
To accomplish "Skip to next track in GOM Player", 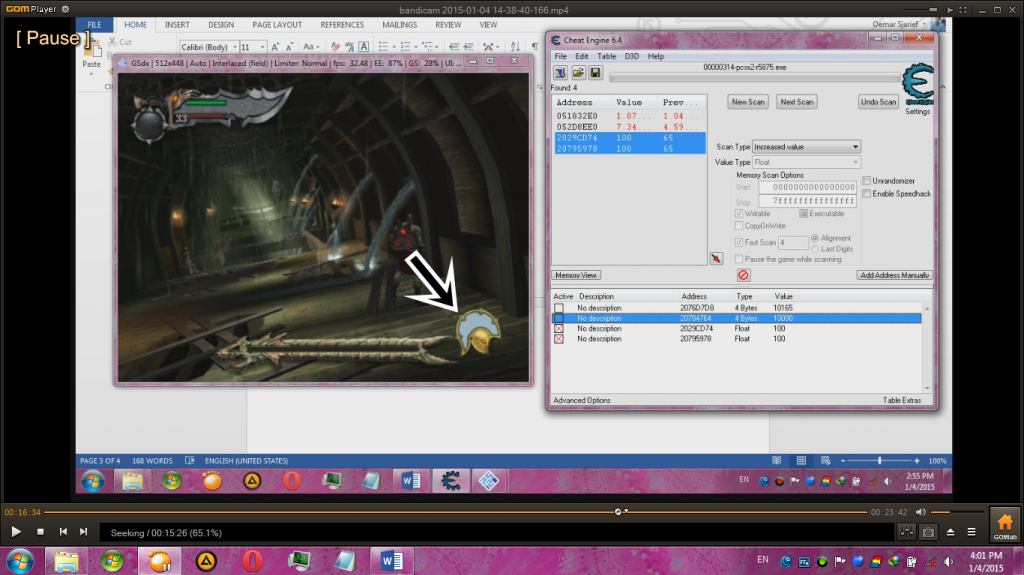I will [84, 532].
